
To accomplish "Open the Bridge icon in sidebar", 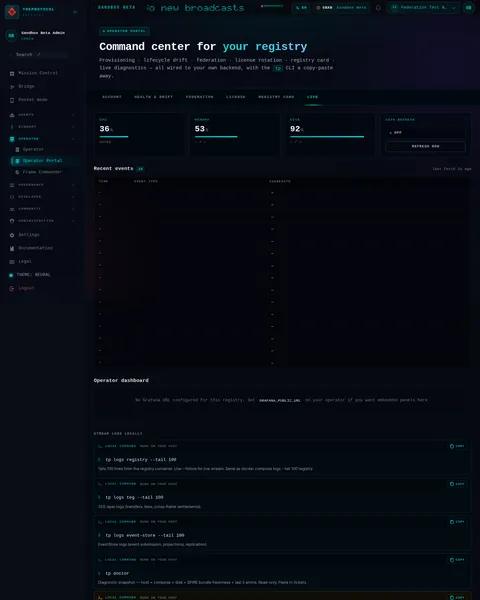I will click(x=12, y=86).
